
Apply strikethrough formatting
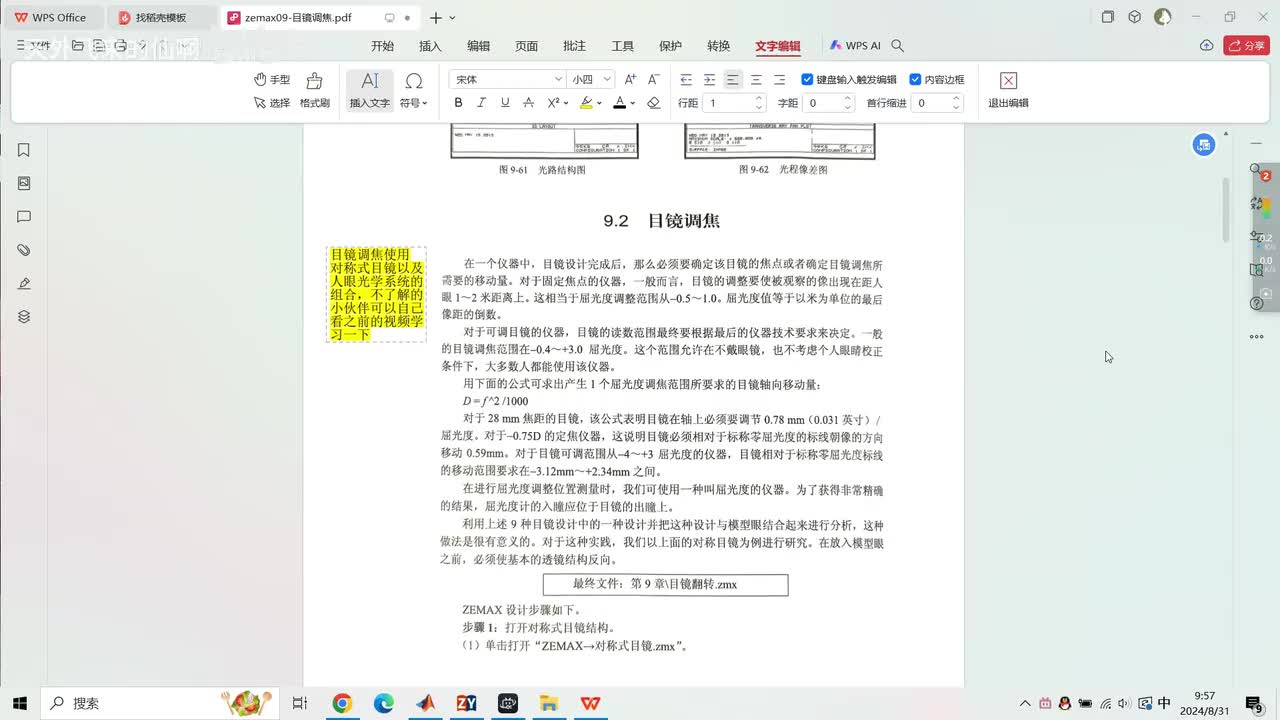point(528,103)
